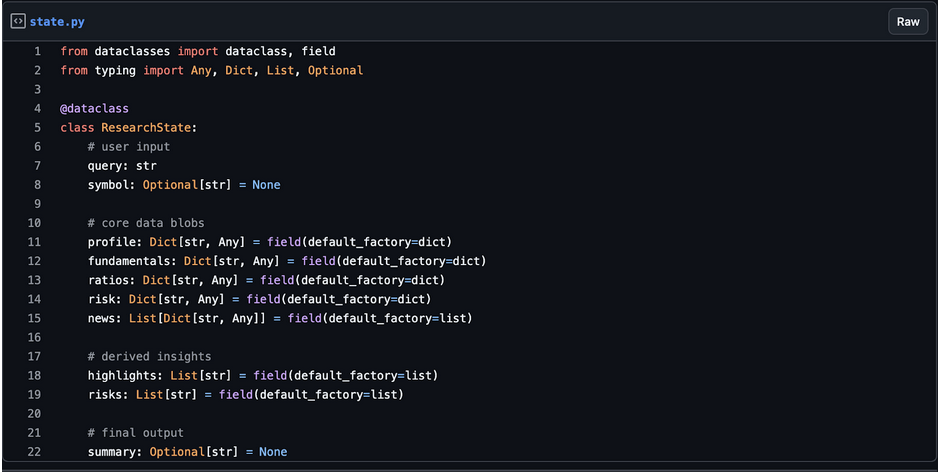Select line number 1
This screenshot has width=938, height=476.
tap(37, 51)
